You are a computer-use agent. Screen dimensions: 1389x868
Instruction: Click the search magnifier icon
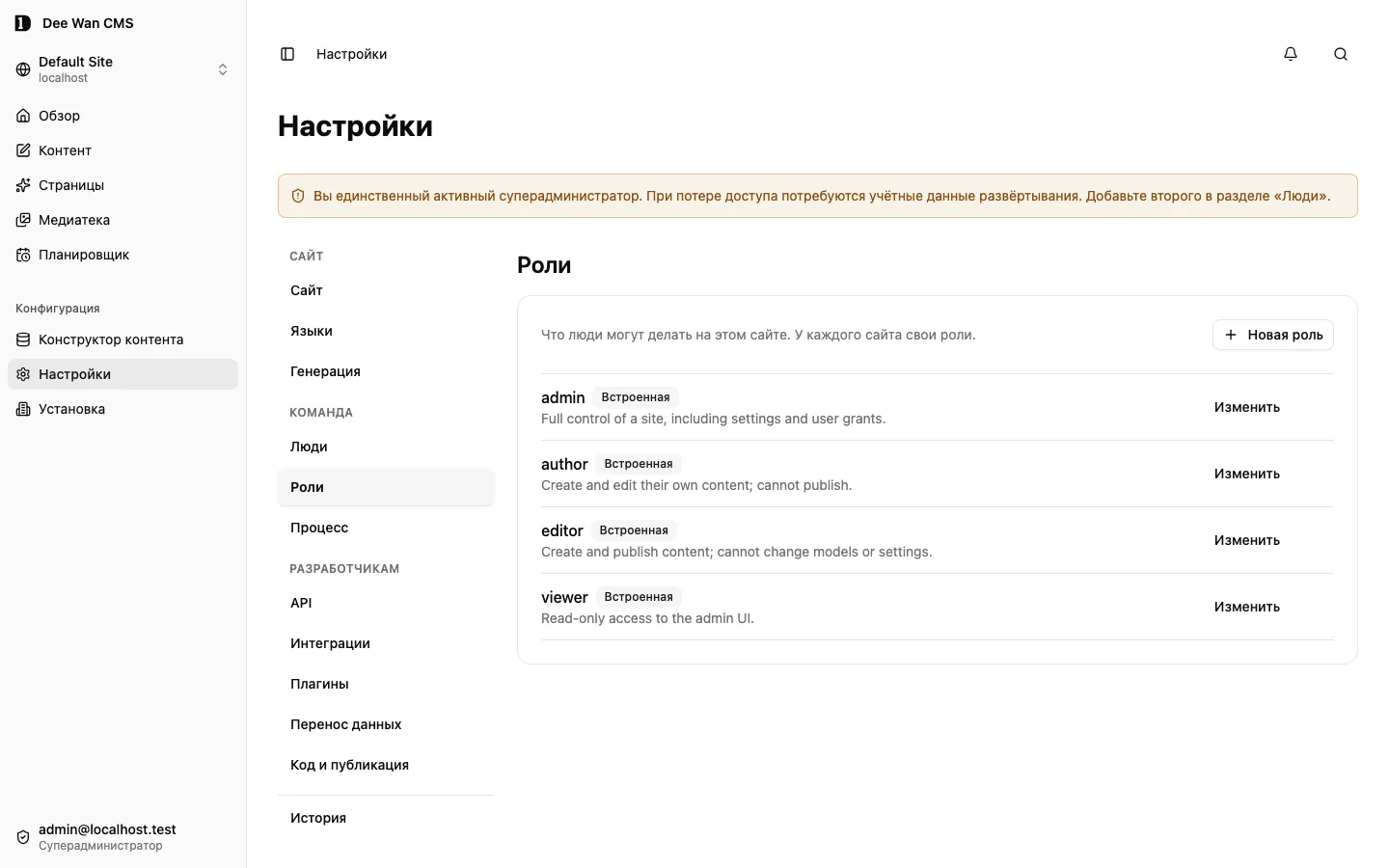point(1341,54)
